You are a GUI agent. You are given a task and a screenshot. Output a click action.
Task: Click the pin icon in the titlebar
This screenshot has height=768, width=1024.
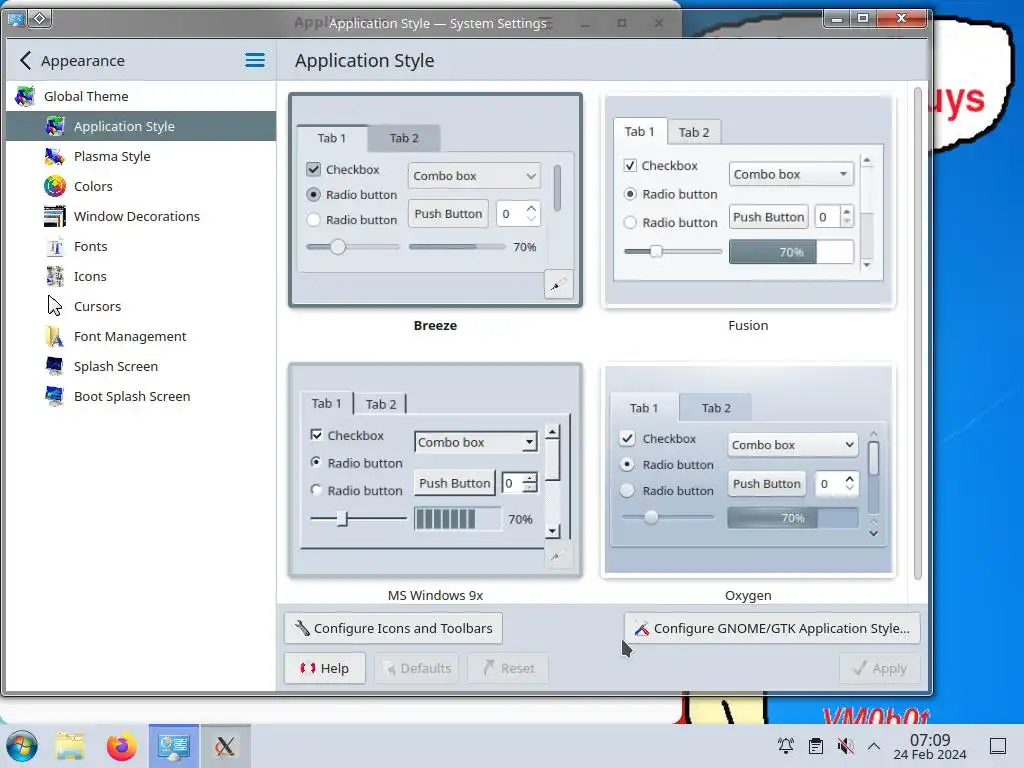tap(40, 18)
